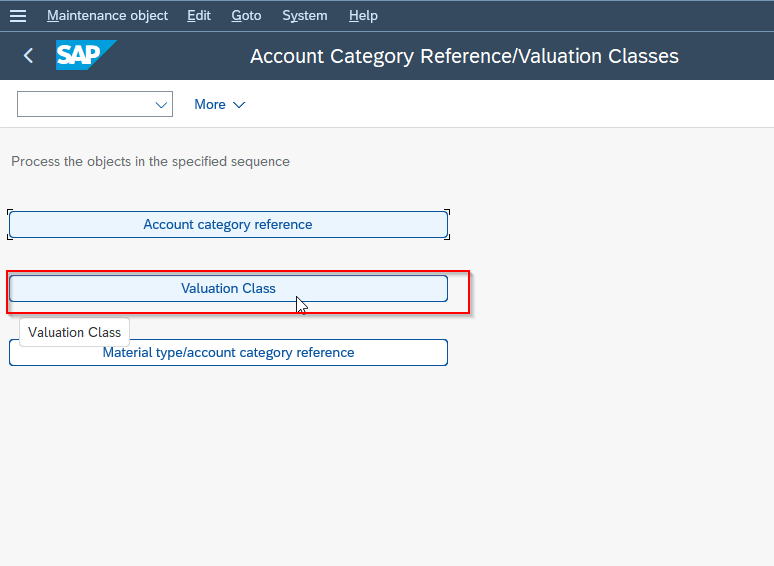Viewport: 774px width, 566px height.
Task: Click Material type/account category reference button
Action: tap(228, 352)
